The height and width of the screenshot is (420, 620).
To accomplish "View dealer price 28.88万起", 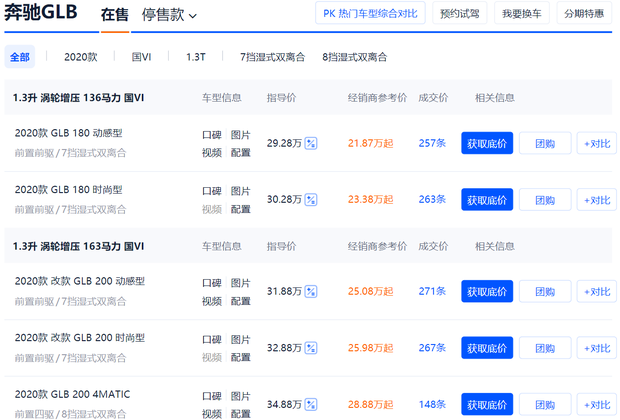I will coord(370,405).
